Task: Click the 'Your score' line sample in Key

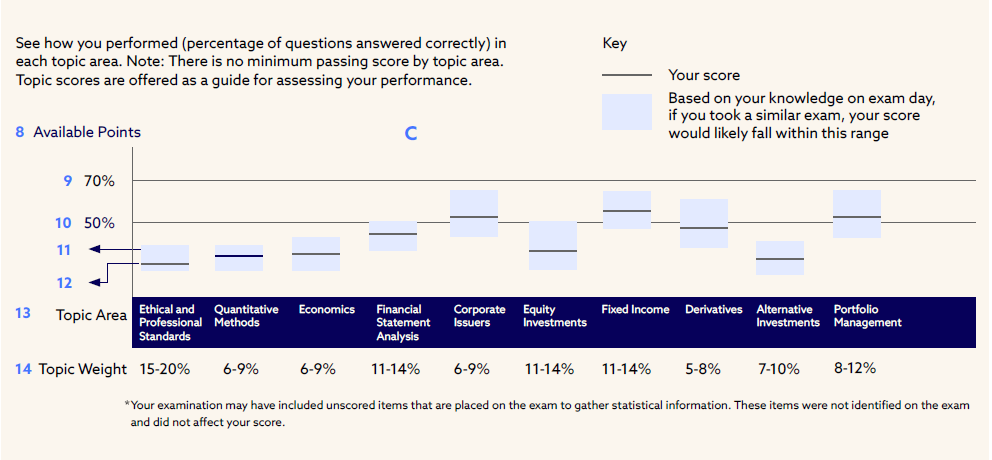Action: point(629,75)
